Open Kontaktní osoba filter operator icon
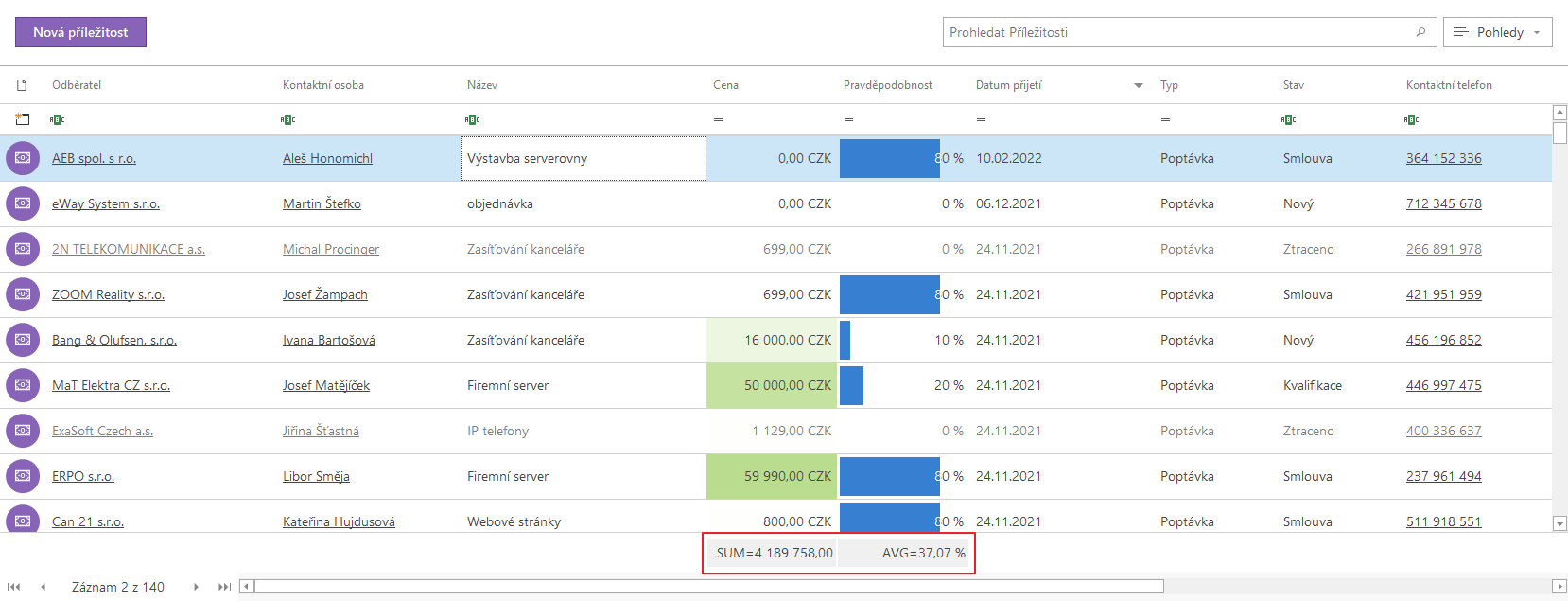The width and height of the screenshot is (1568, 601). (x=287, y=119)
